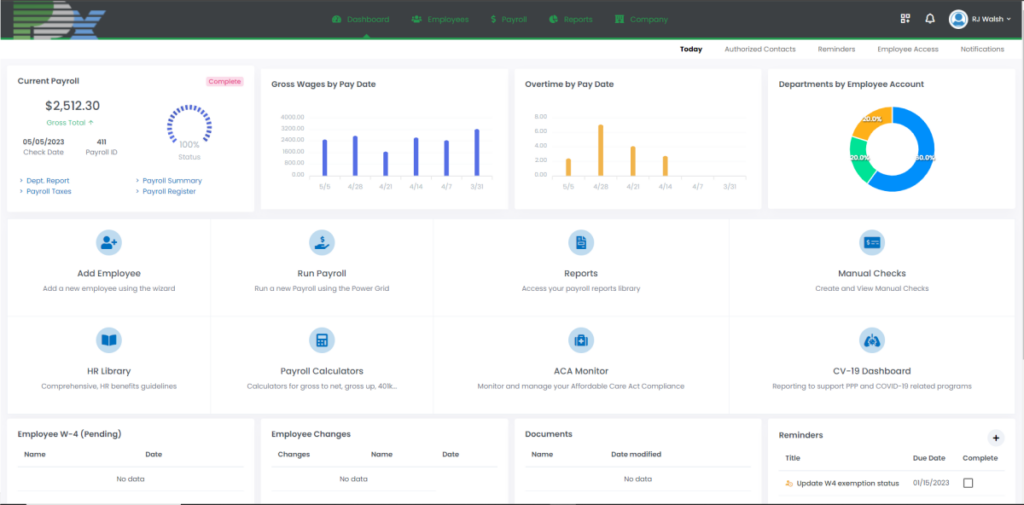Click the Payroll Calculators icon
1024x505 pixels.
322,339
